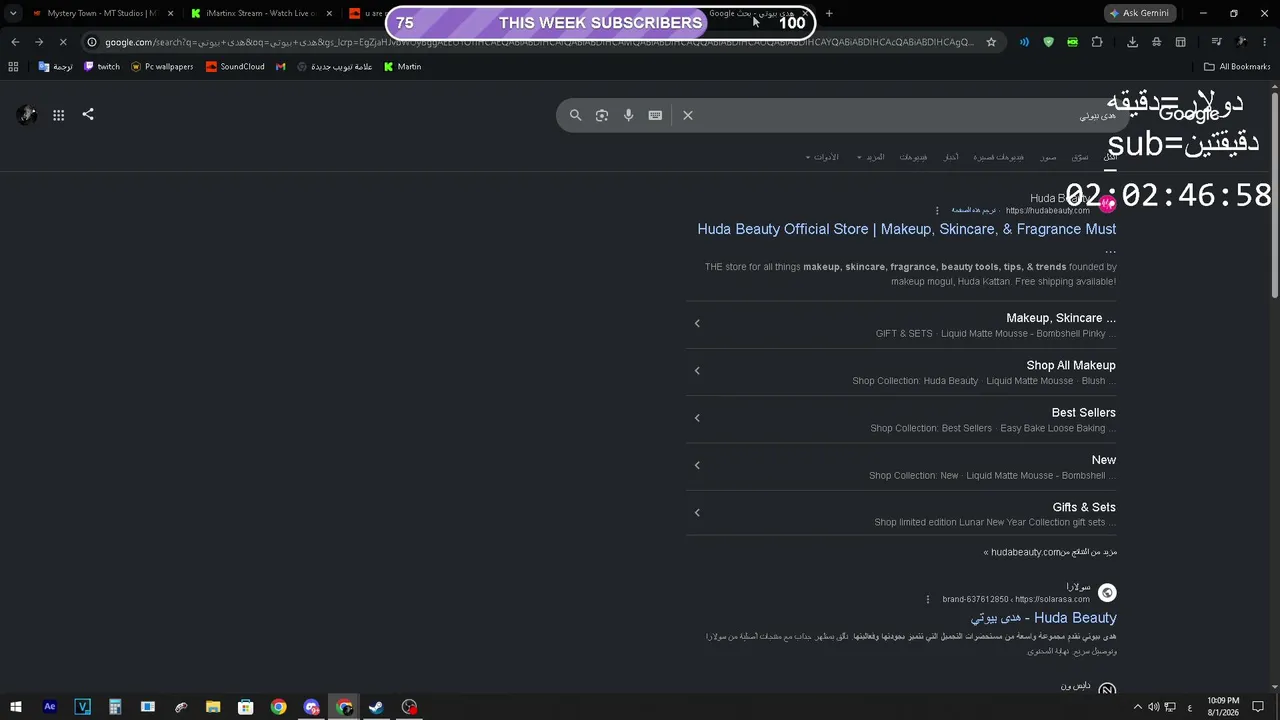Open Gmail bookmark icon
Viewport: 1280px width, 720px height.
(x=281, y=67)
